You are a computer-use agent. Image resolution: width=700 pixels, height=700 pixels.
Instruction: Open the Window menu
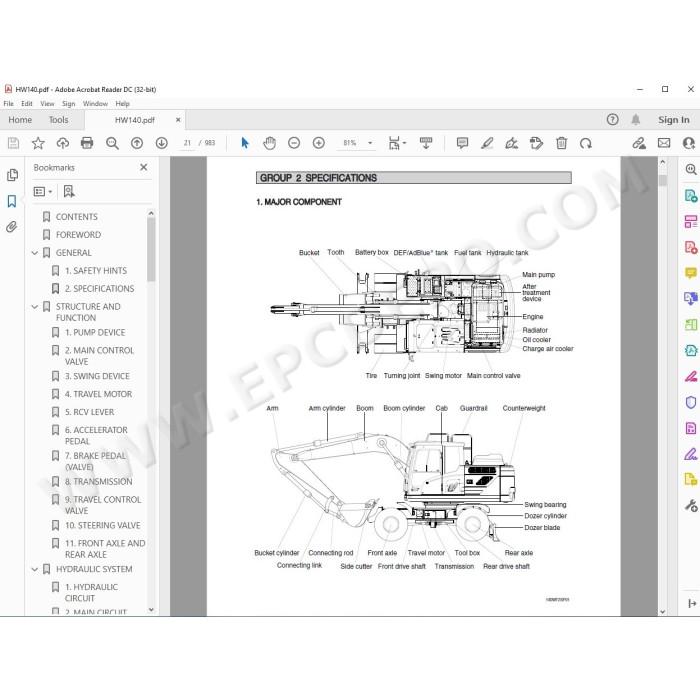click(x=95, y=104)
